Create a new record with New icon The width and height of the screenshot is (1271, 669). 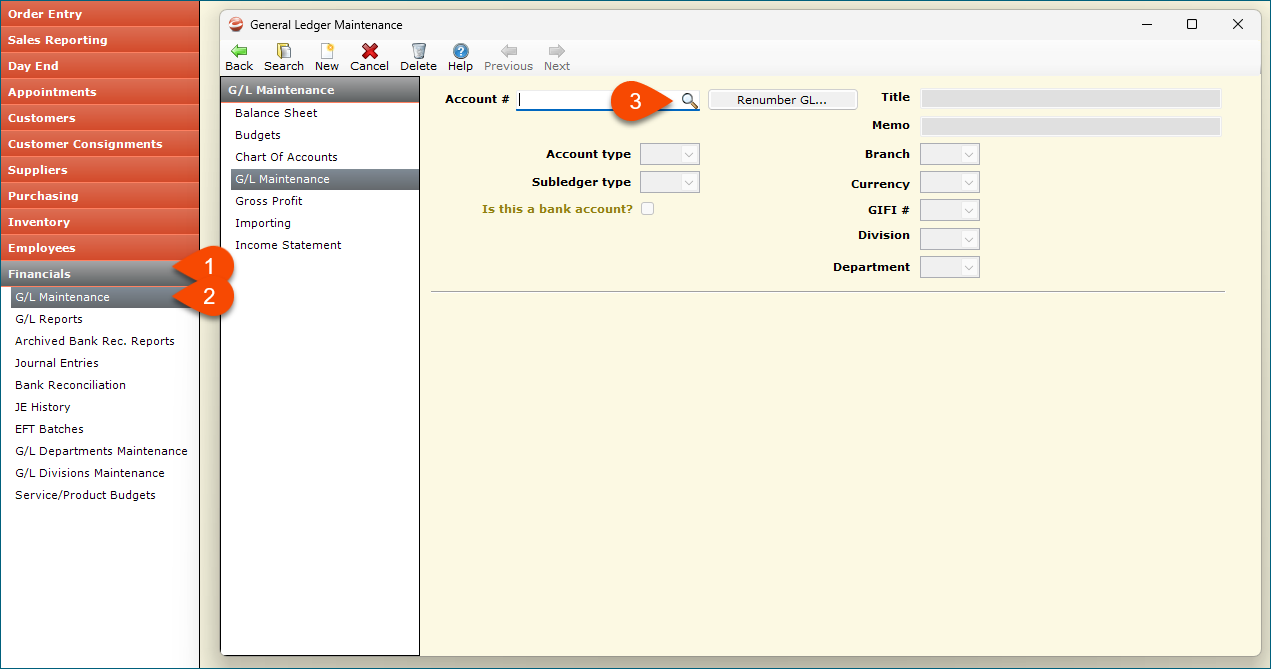(327, 51)
